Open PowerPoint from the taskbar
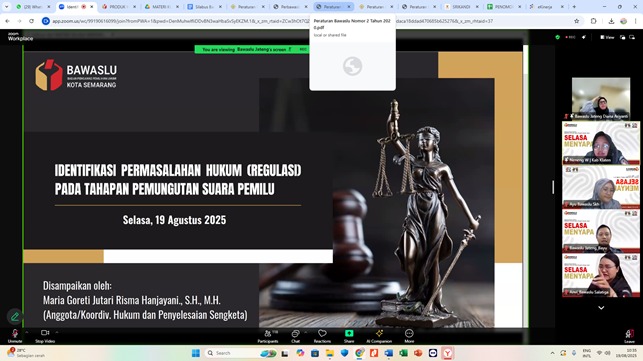This screenshot has height=361, width=643. (x=418, y=353)
